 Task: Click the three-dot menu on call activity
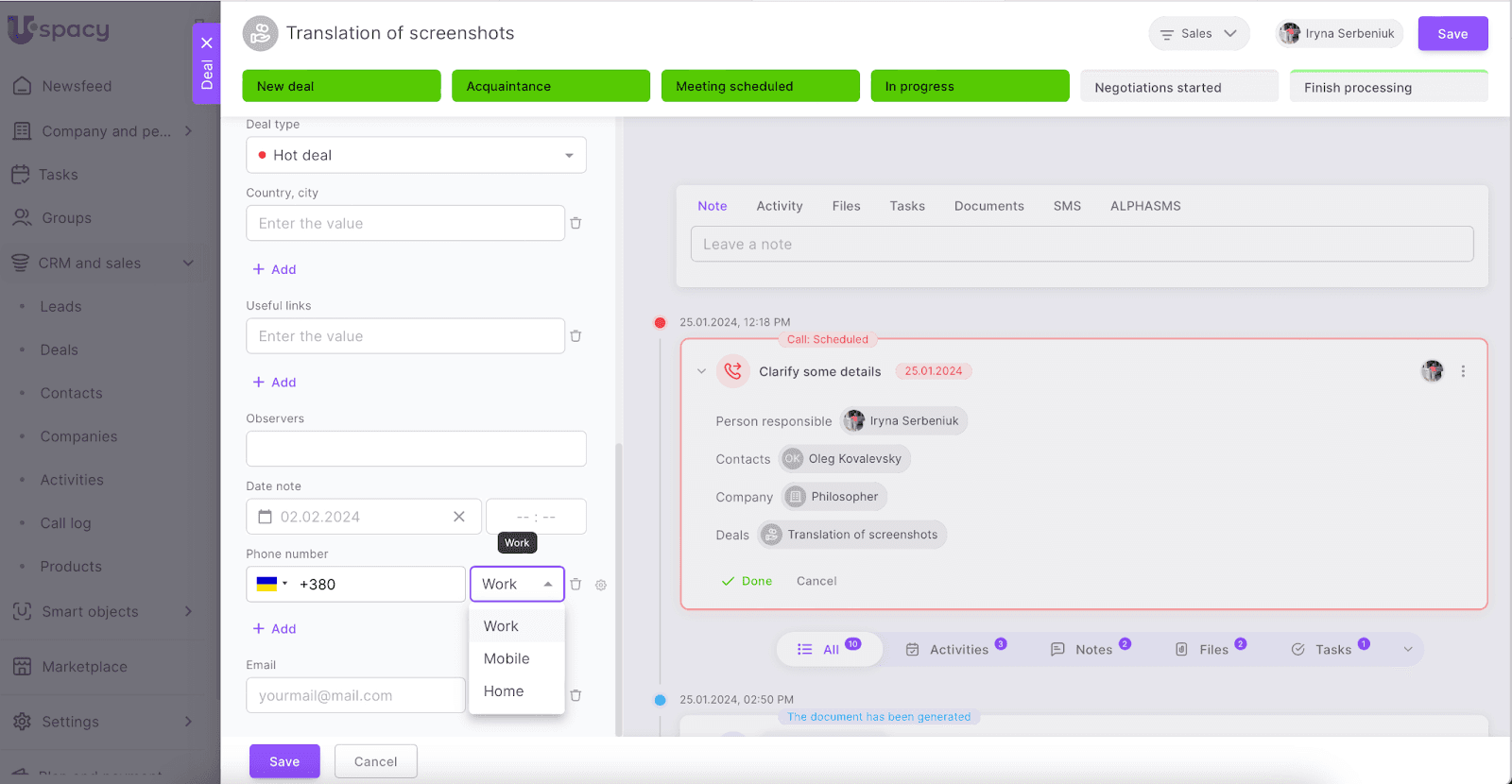[x=1463, y=371]
